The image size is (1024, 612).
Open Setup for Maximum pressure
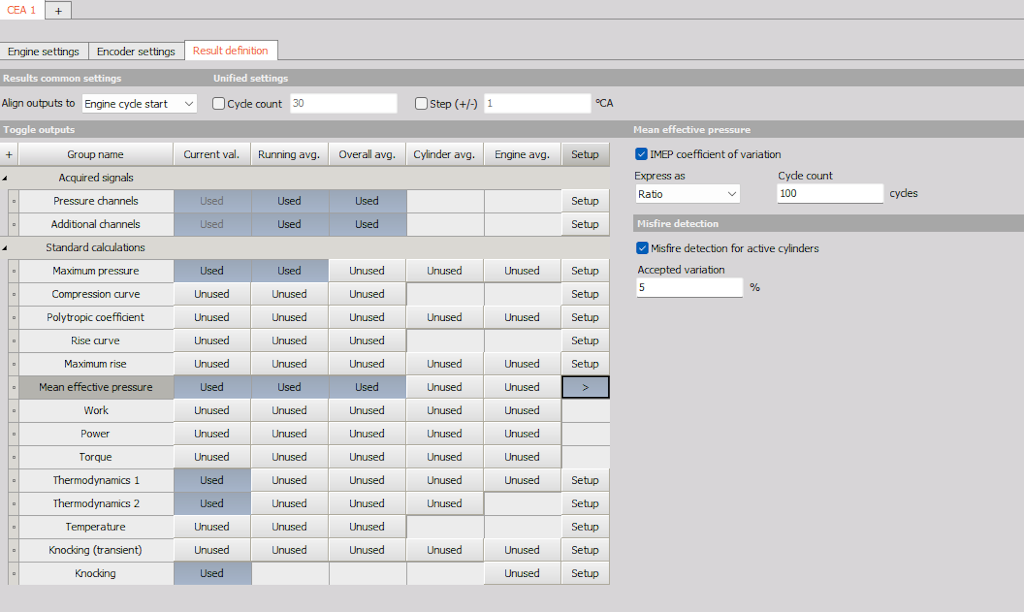click(x=585, y=271)
